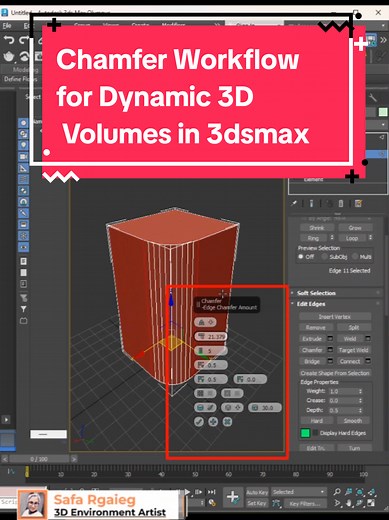The width and height of the screenshot is (389, 520).
Task: Toggle Auto Key mode
Action: [257, 492]
